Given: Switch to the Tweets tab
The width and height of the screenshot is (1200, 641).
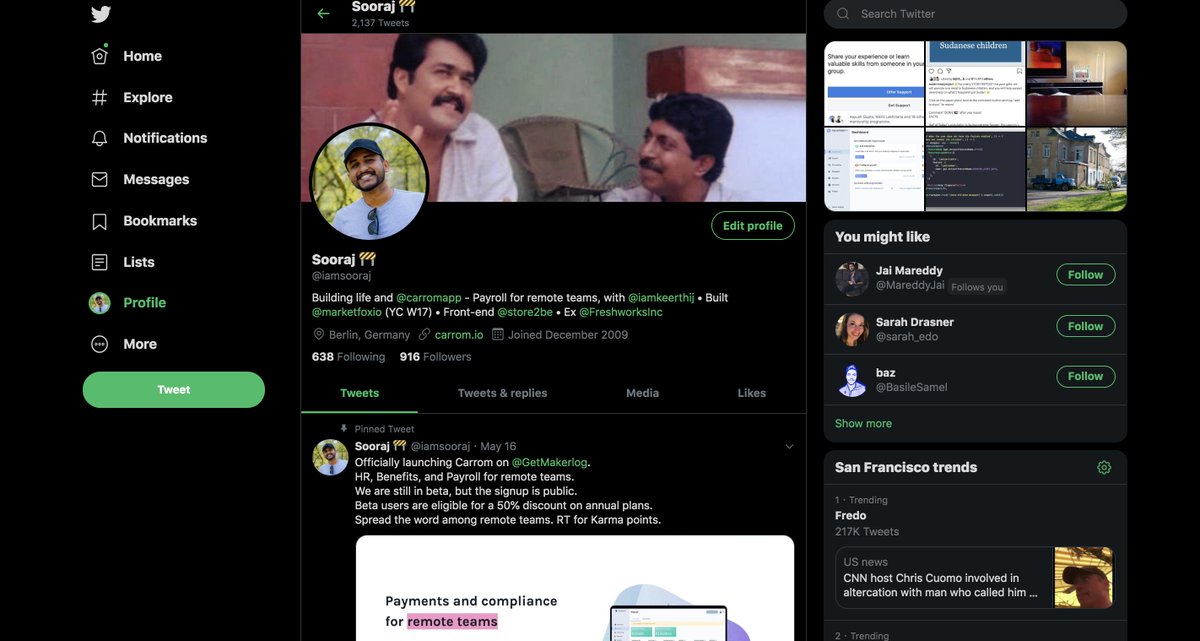Looking at the screenshot, I should coord(359,393).
